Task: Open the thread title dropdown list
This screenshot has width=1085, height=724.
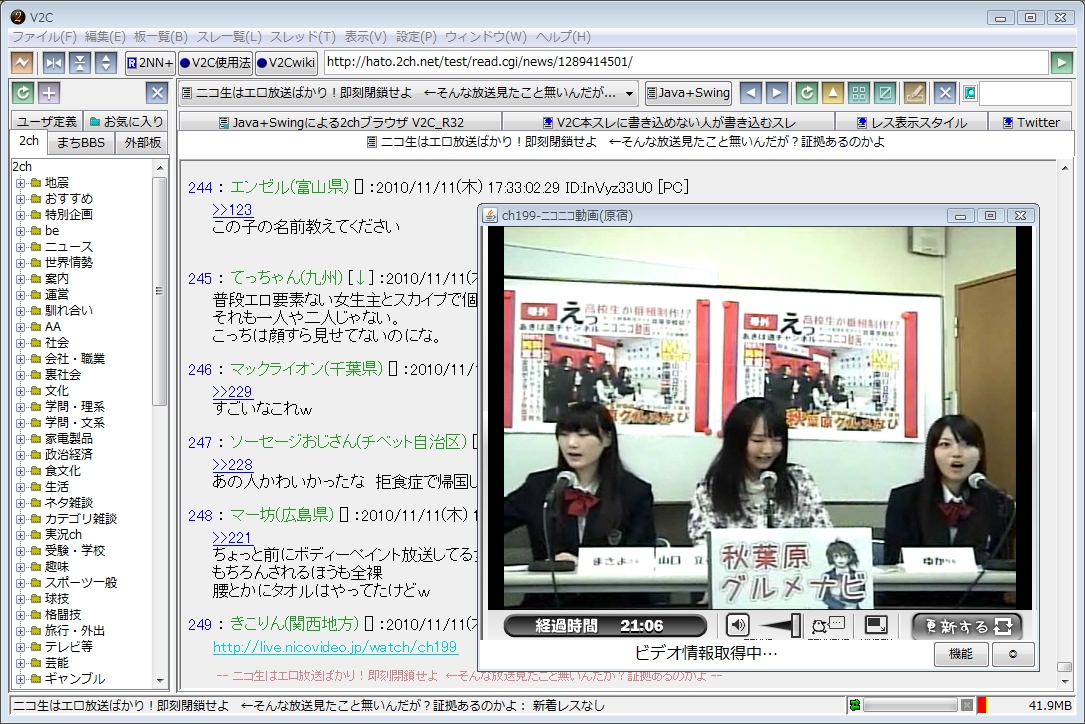Action: (629, 93)
